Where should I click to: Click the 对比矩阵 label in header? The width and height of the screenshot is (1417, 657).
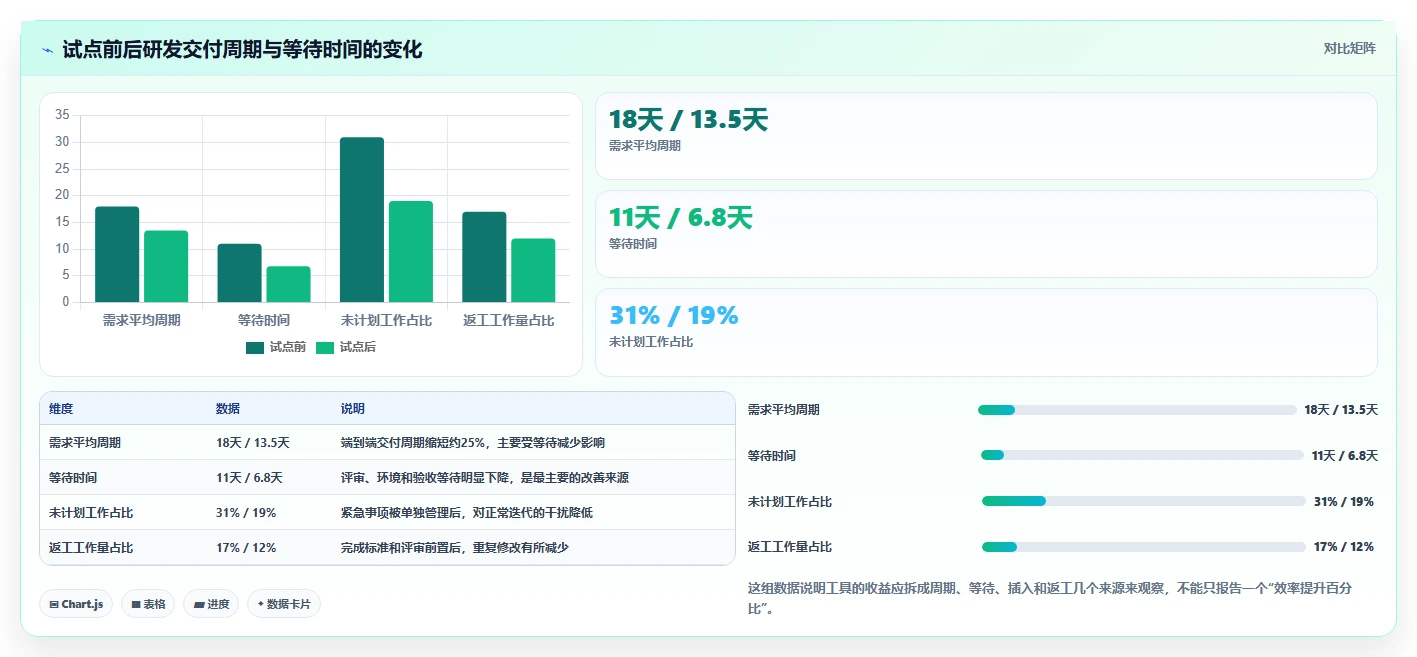(x=1350, y=49)
